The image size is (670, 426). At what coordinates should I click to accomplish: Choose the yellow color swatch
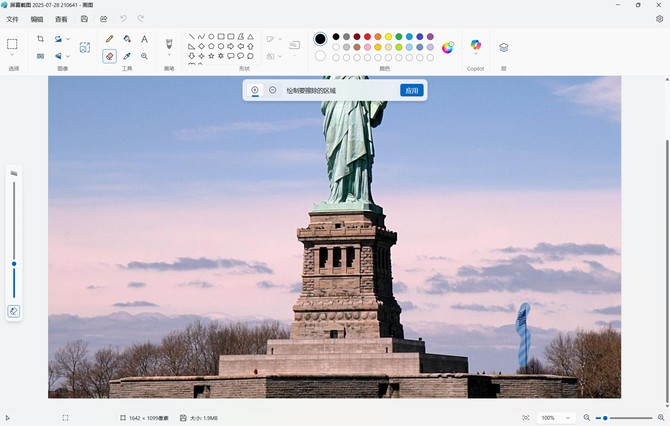coord(388,37)
